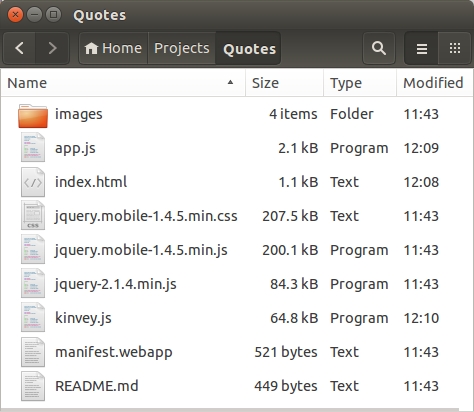Sort files by Type column
The height and width of the screenshot is (412, 474).
tap(360, 83)
